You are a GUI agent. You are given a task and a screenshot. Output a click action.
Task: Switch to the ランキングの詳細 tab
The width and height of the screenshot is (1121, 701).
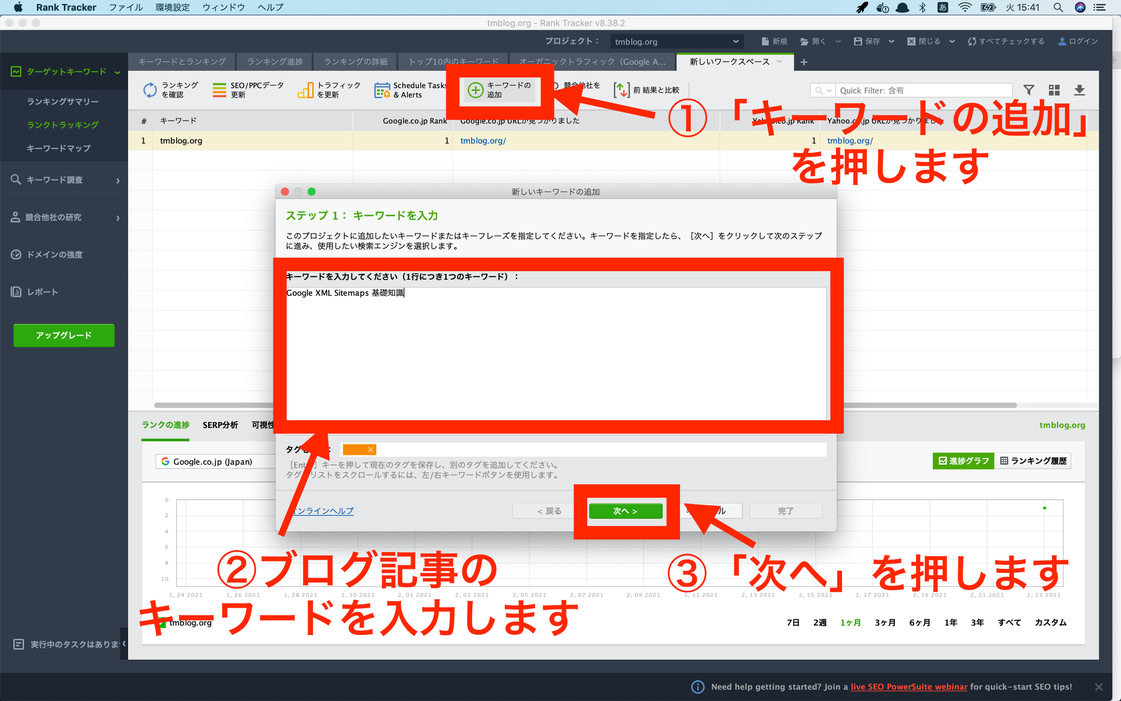click(355, 62)
